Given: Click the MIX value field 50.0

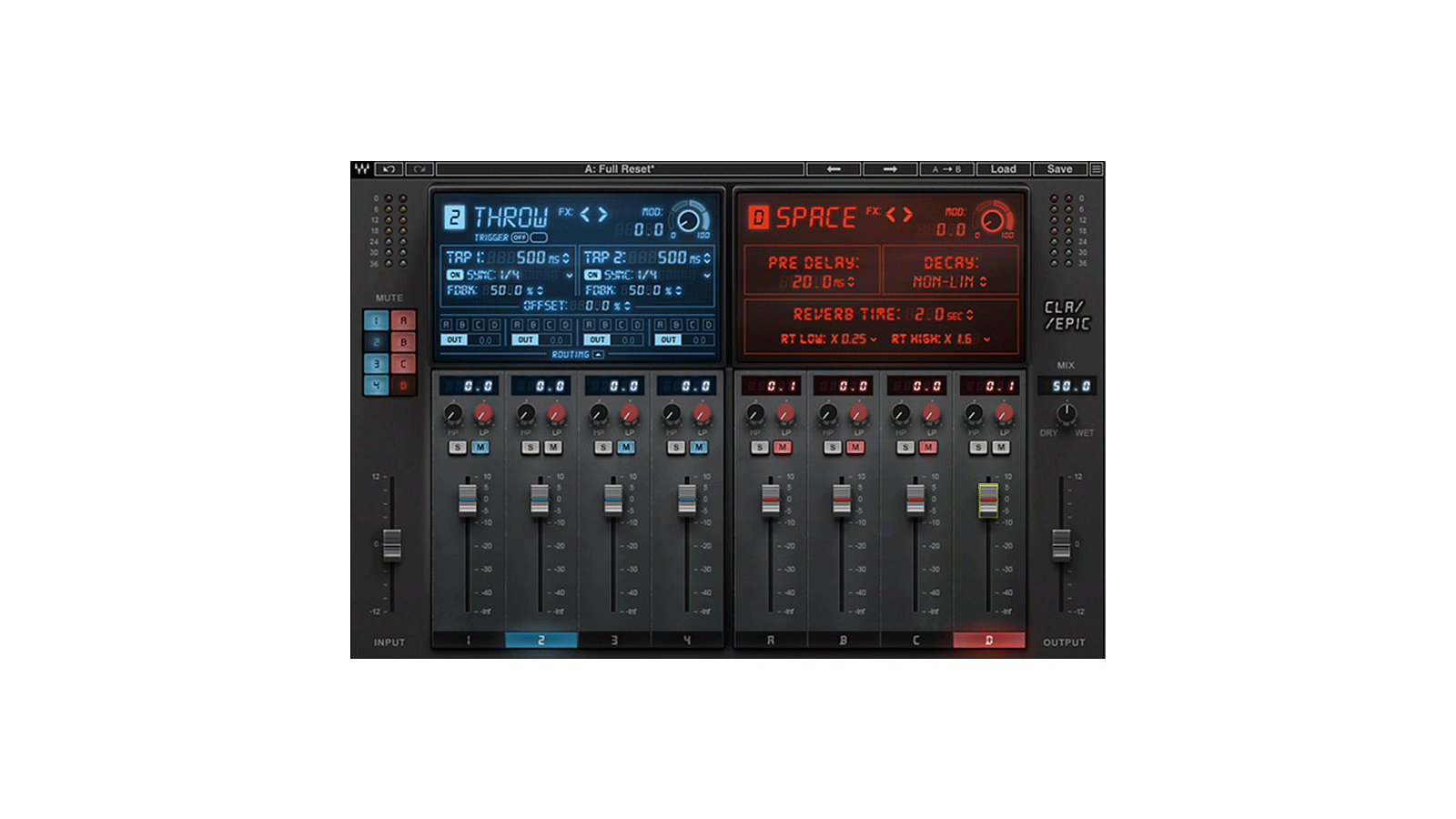Looking at the screenshot, I should click(x=1067, y=386).
